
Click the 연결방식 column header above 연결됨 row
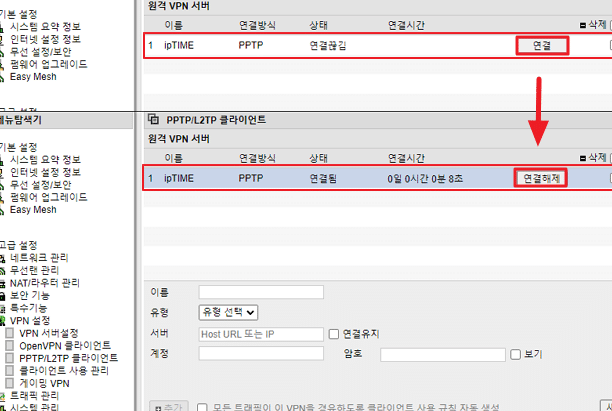[257, 158]
